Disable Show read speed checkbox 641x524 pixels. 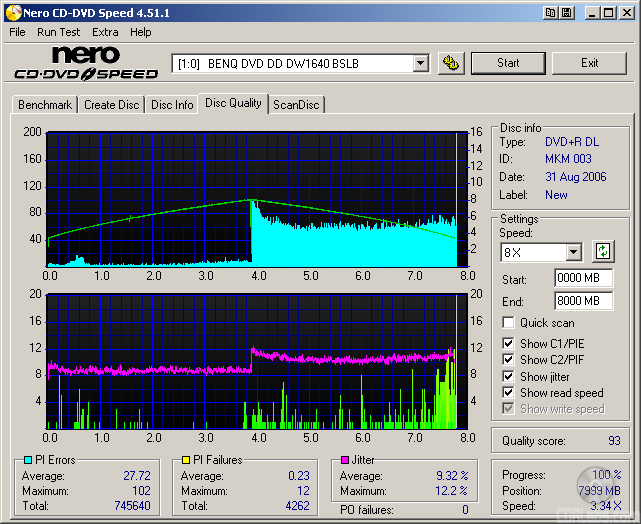509,393
